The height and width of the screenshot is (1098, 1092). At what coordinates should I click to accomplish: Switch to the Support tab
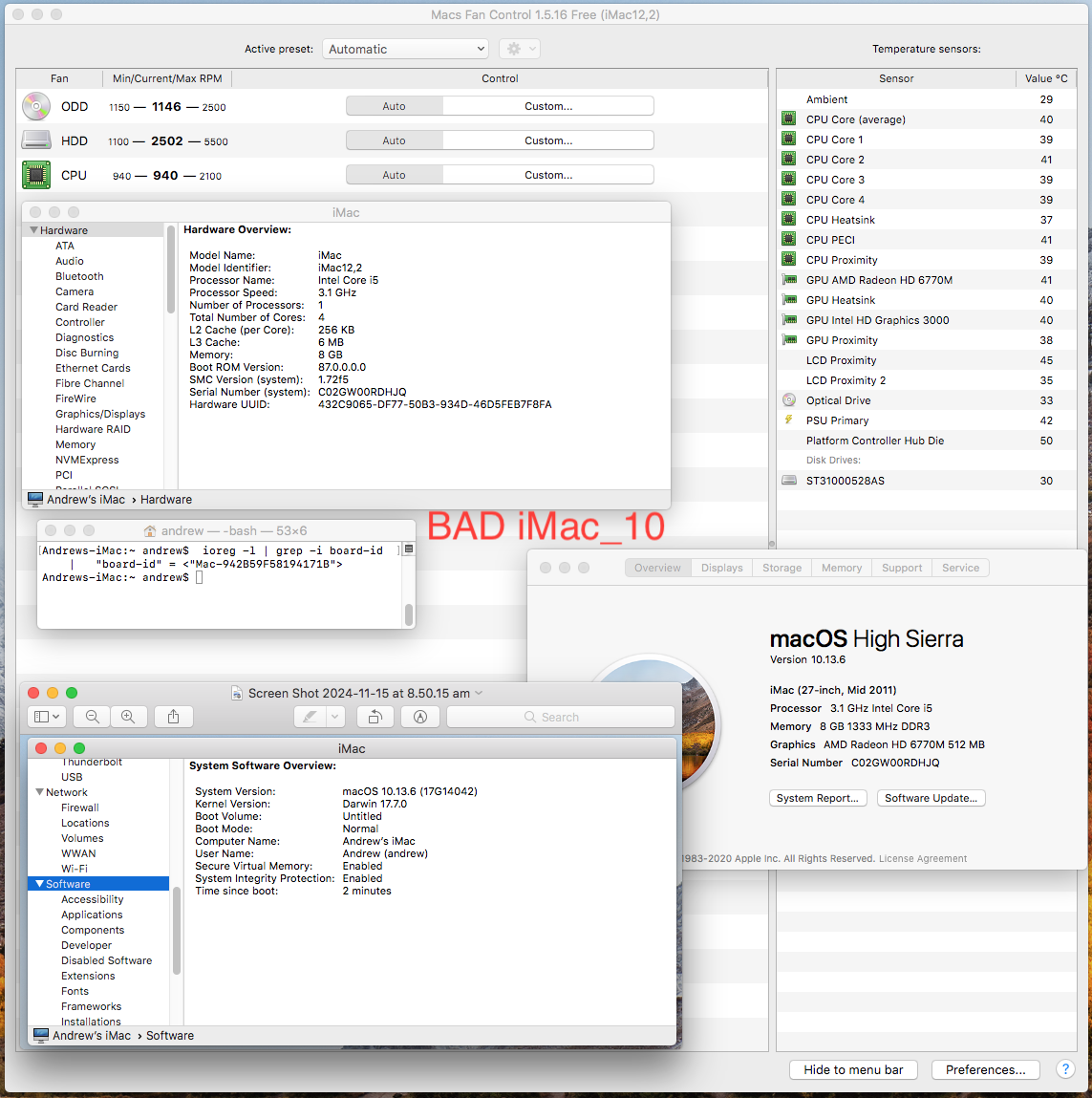pyautogui.click(x=902, y=568)
